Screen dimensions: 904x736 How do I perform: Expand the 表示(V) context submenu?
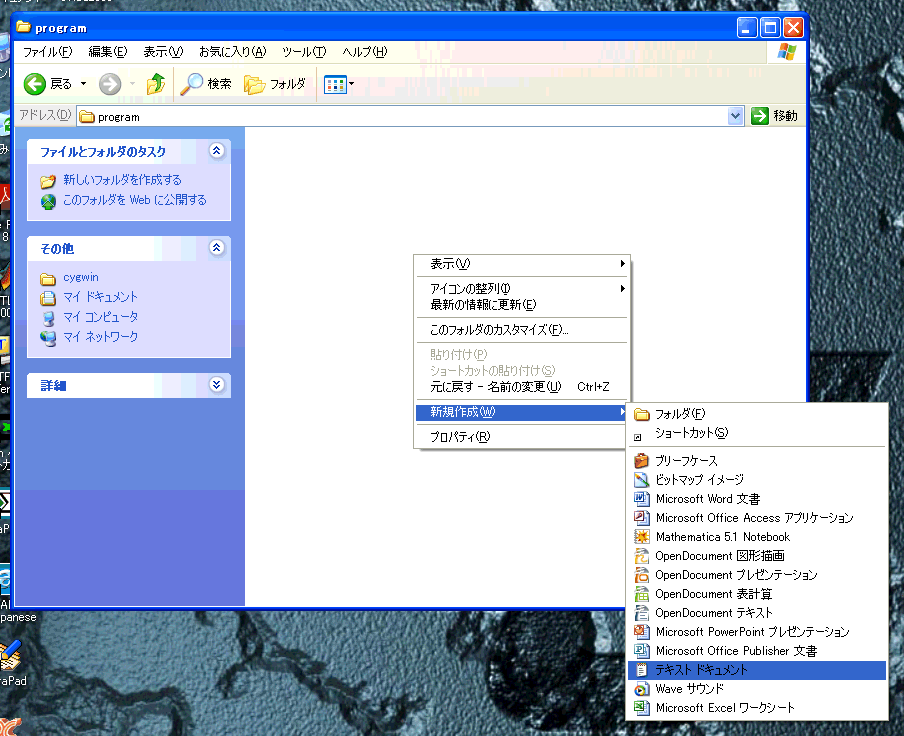tap(623, 263)
